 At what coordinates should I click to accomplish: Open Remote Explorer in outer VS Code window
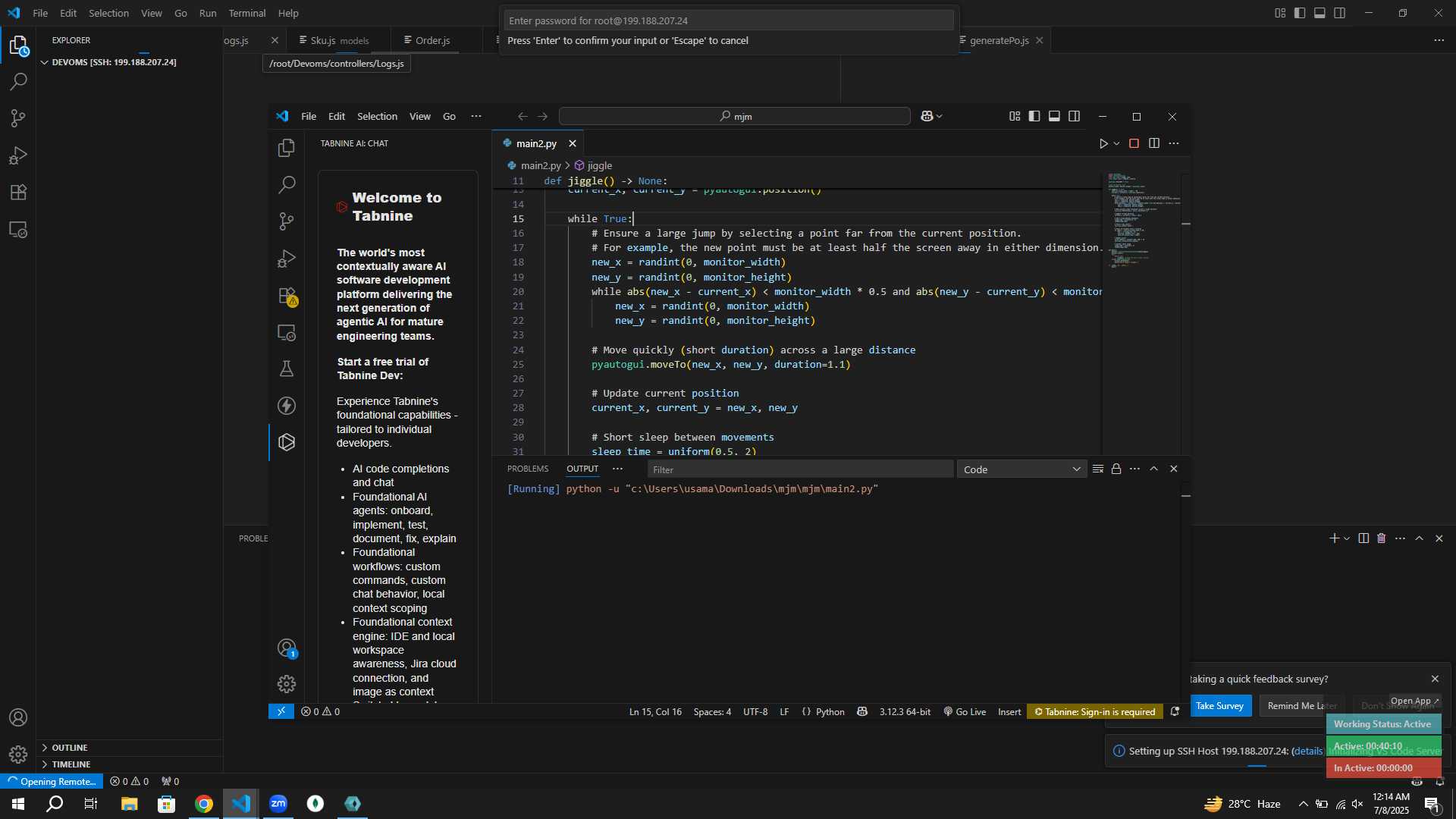(18, 229)
